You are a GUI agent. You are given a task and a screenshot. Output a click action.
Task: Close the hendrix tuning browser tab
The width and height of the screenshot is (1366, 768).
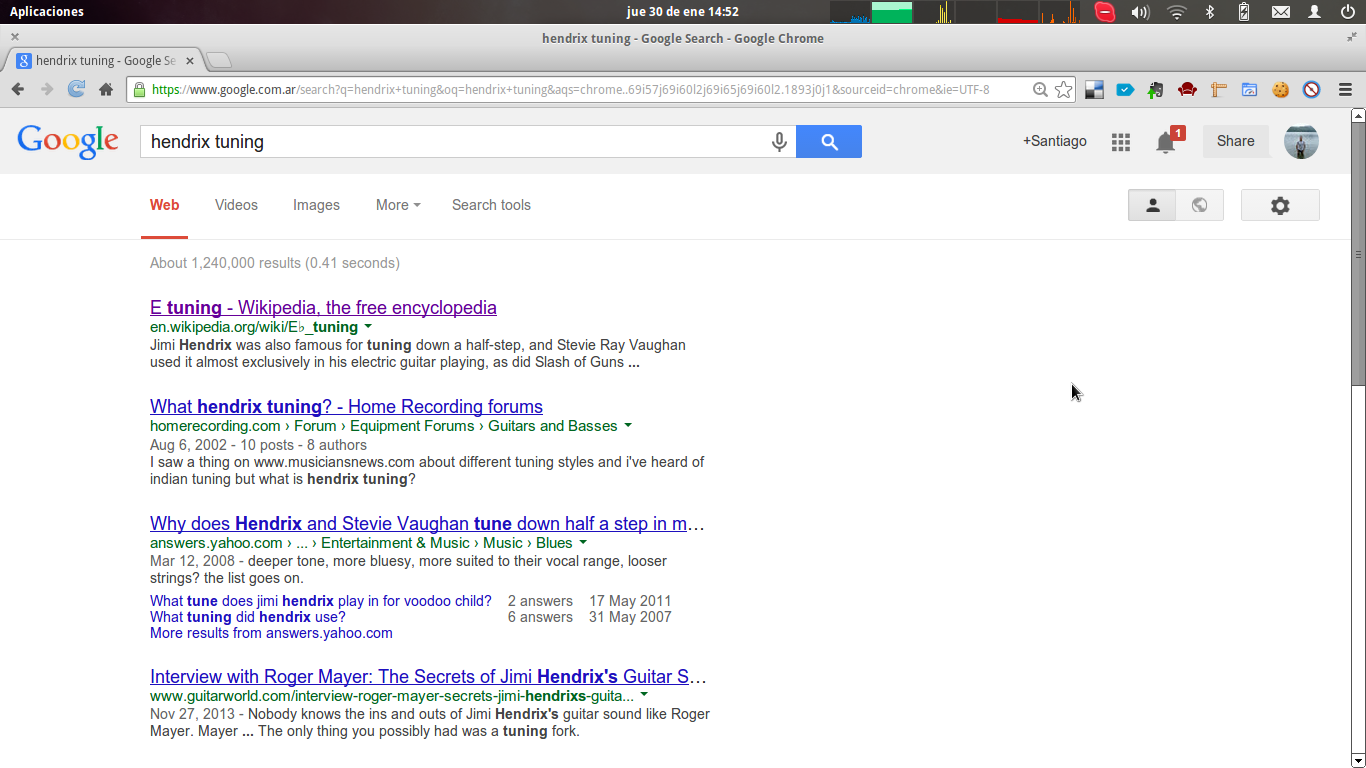click(x=190, y=61)
